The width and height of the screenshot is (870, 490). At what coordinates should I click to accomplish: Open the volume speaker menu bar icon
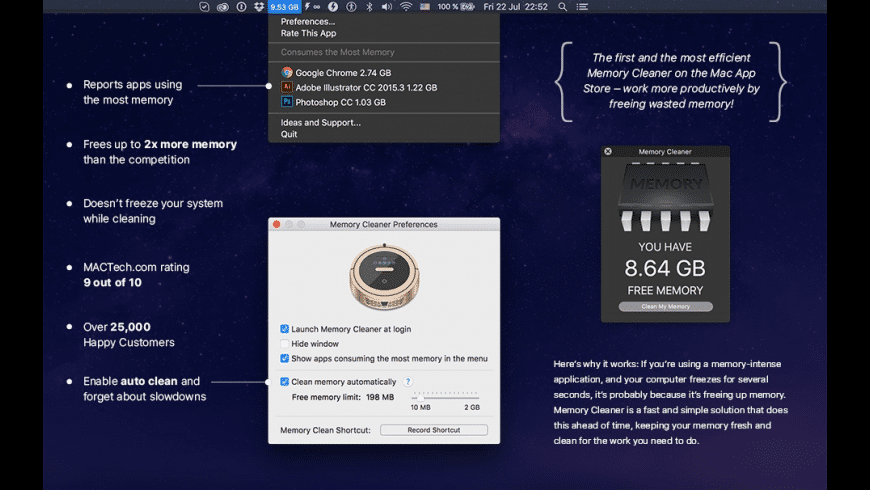387,7
